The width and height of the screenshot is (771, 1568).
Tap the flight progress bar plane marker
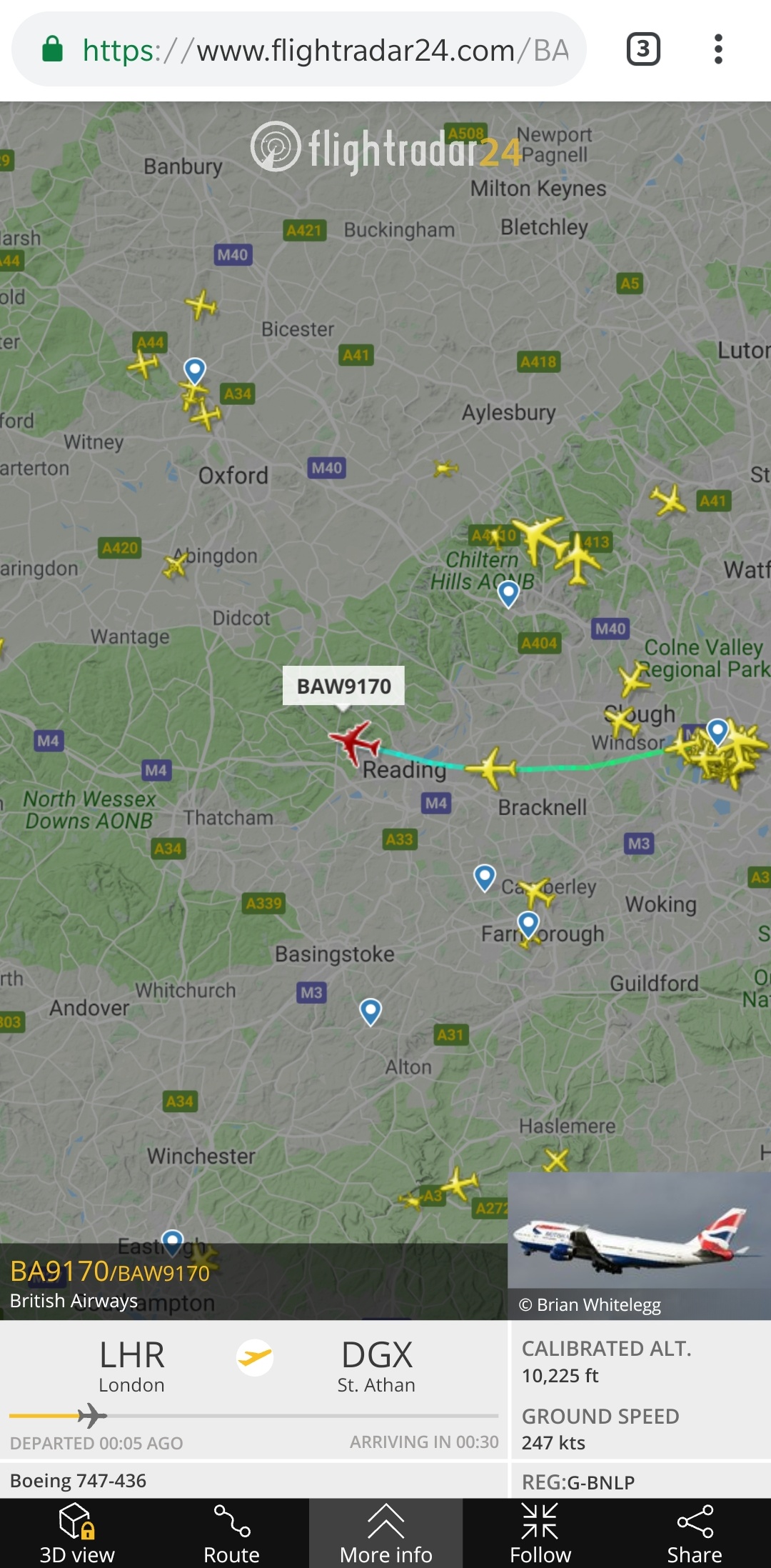(x=92, y=1415)
